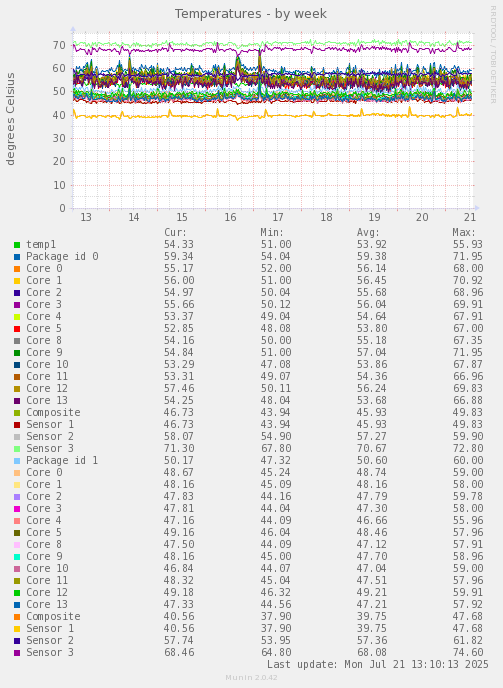Click the Sensor 2 label with Cur 57.74

click(x=50, y=640)
